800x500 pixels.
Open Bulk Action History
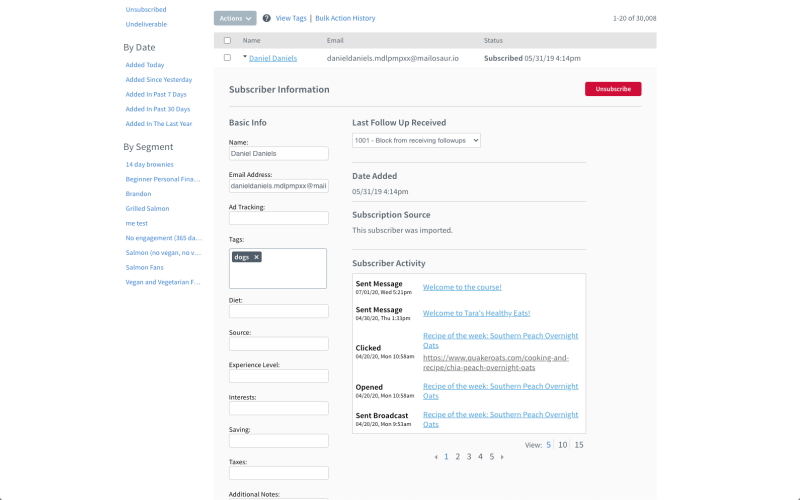tap(345, 18)
